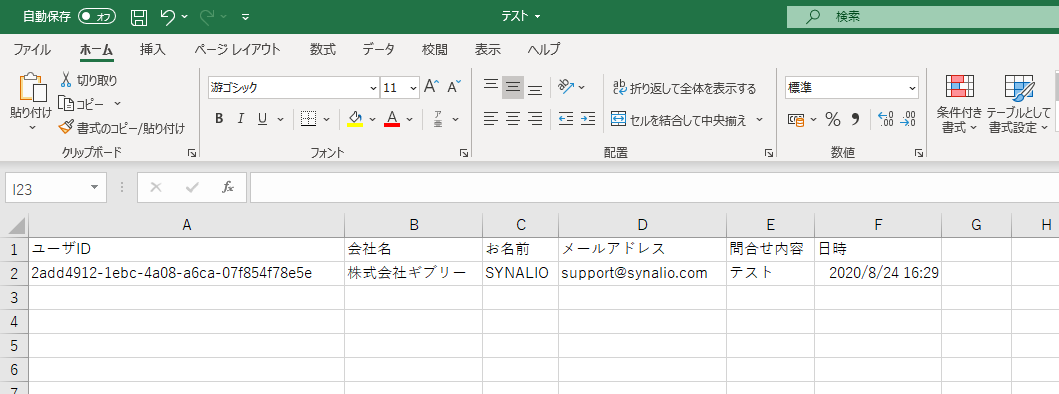Click the align left icon

click(491, 120)
